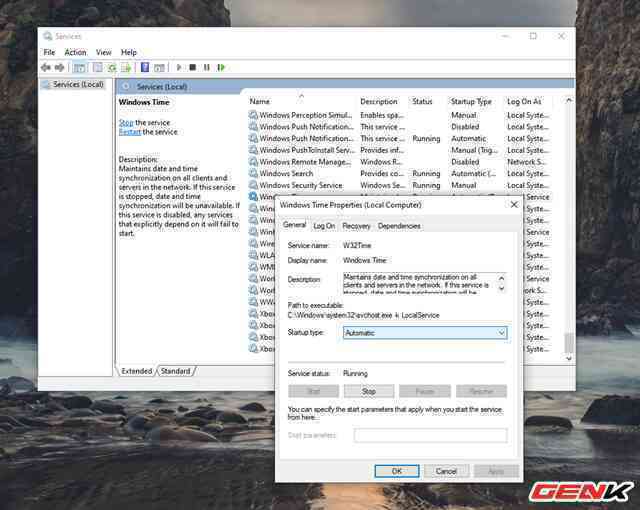
Task: Switch to the Recovery tab
Action: [356, 226]
